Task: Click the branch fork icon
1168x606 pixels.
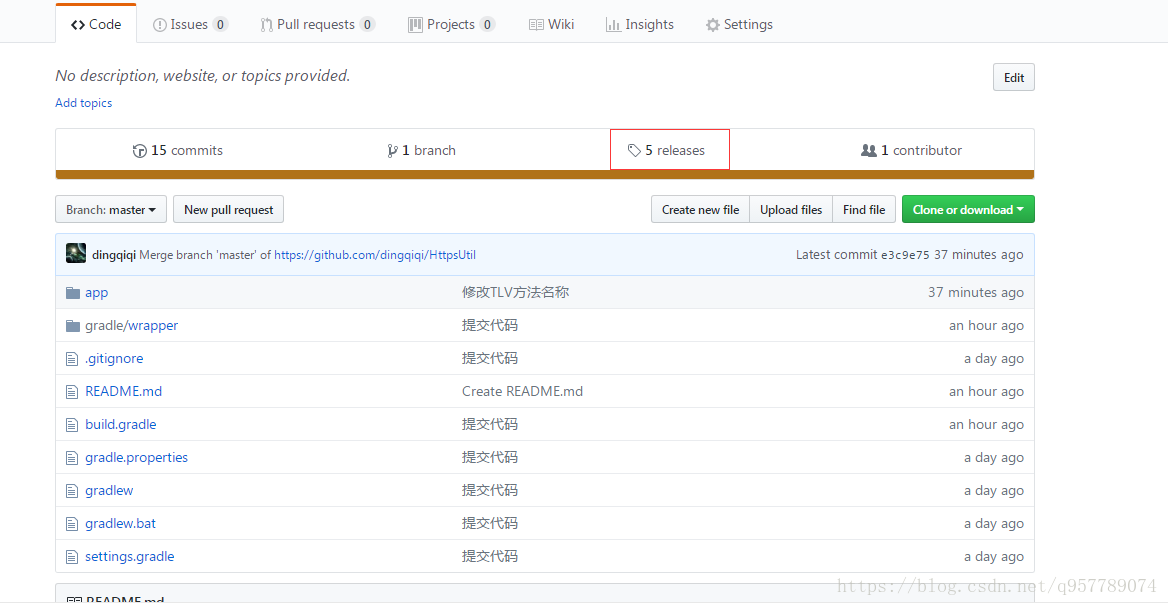Action: point(392,151)
